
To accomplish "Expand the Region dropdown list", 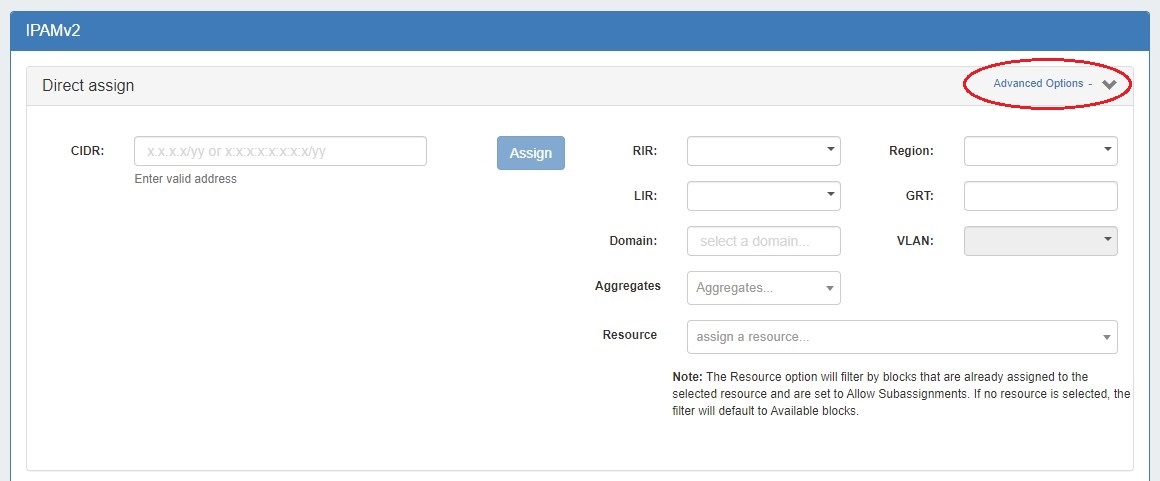I will click(1040, 151).
